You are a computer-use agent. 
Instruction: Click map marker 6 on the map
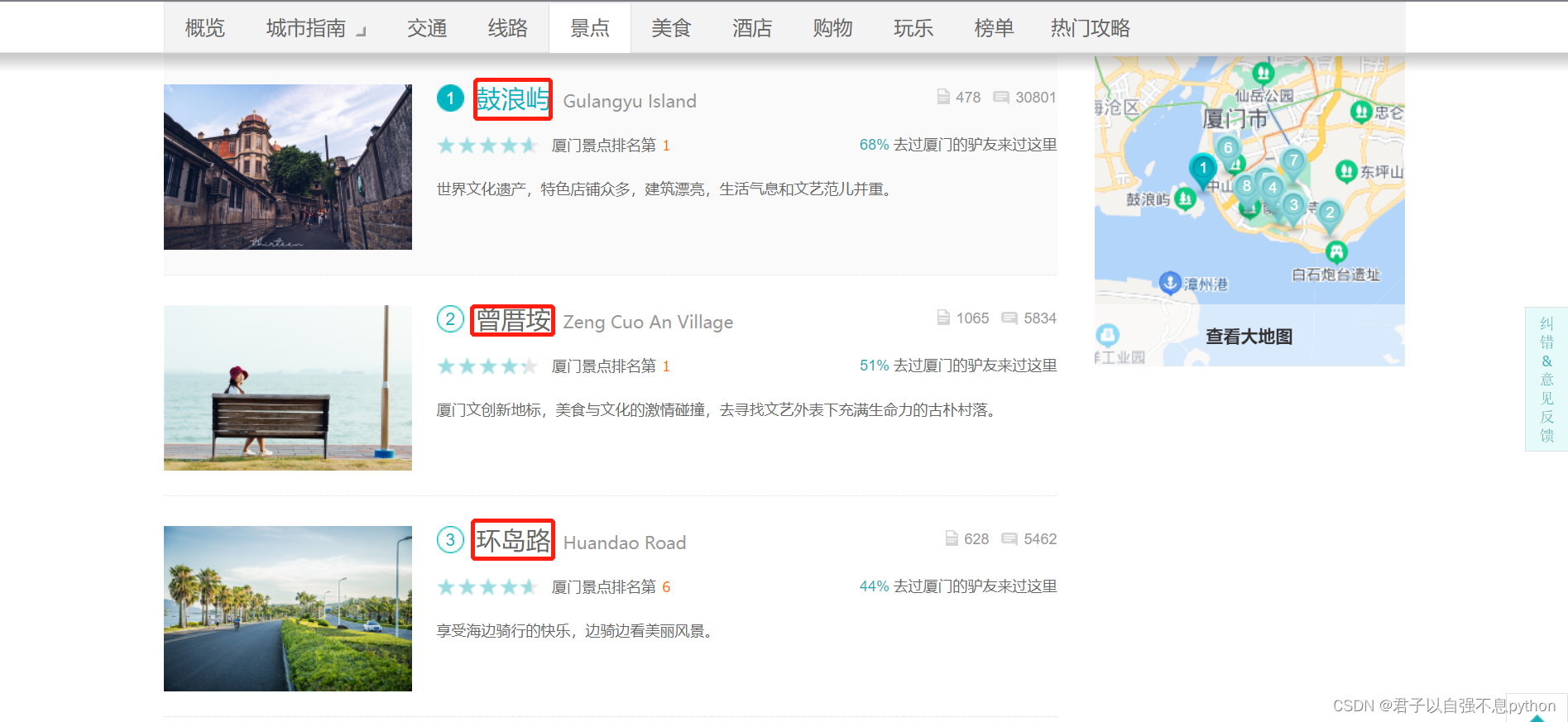[x=1228, y=149]
